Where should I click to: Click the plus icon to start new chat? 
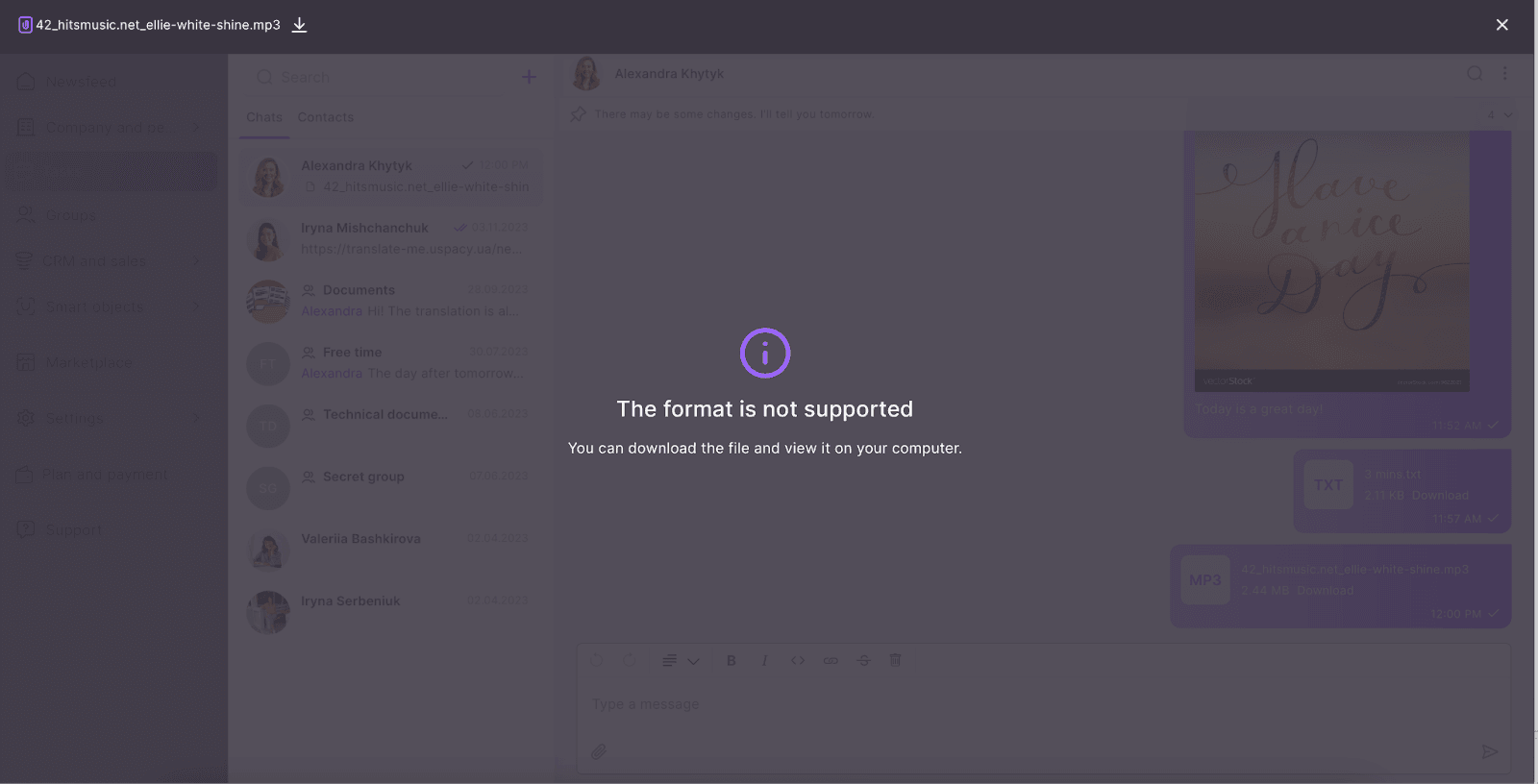point(529,77)
